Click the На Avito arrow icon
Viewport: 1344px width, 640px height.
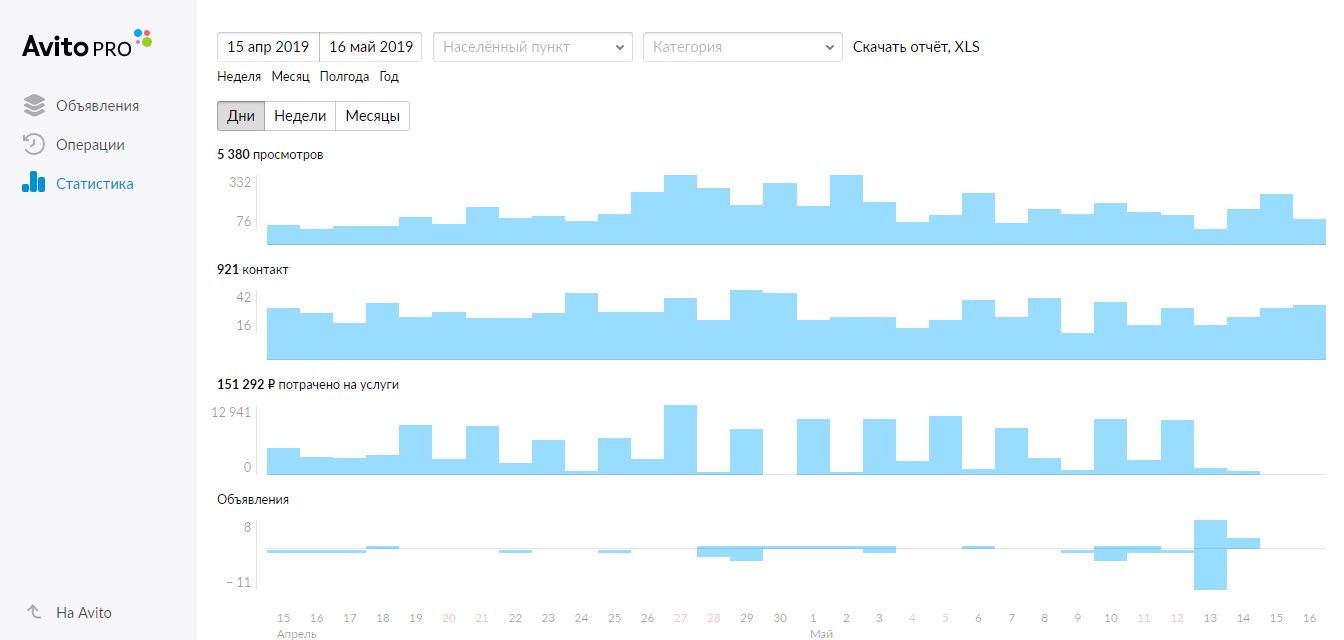[x=34, y=612]
